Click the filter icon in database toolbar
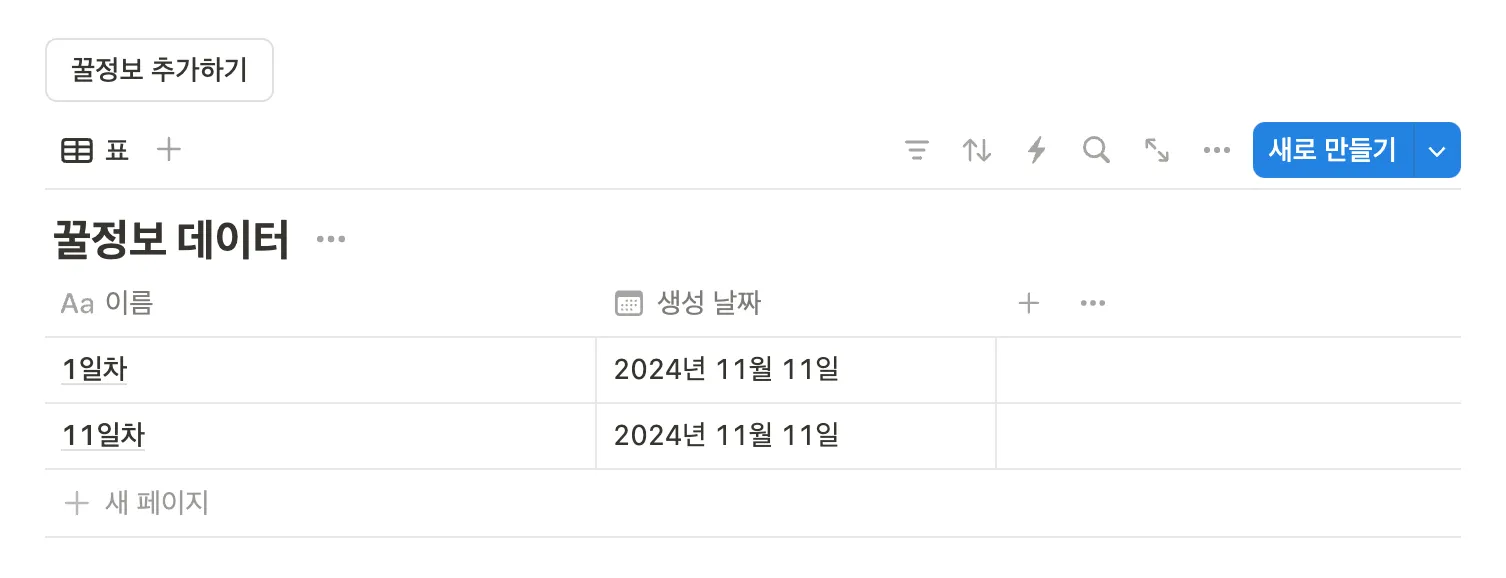This screenshot has height=578, width=1506. (917, 151)
